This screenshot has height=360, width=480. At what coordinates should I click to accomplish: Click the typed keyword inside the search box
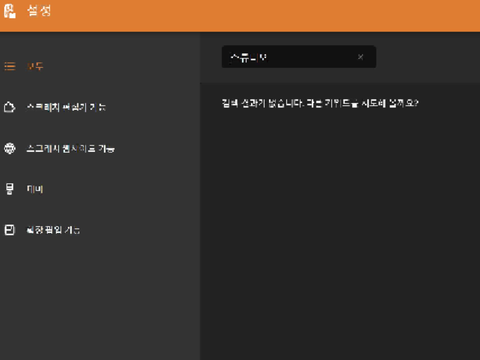pos(249,57)
